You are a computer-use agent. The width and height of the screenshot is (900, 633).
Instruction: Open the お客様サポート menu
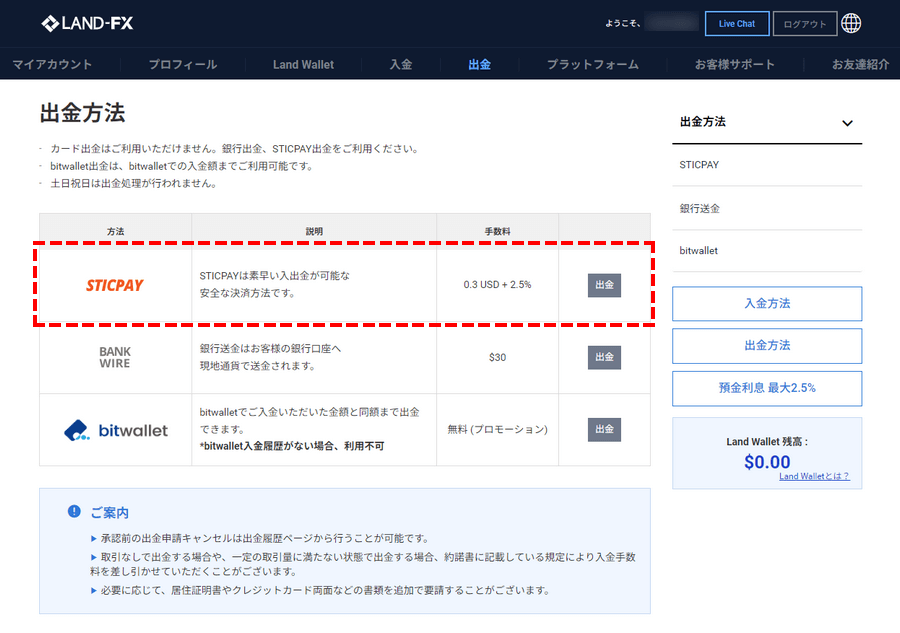coord(735,64)
